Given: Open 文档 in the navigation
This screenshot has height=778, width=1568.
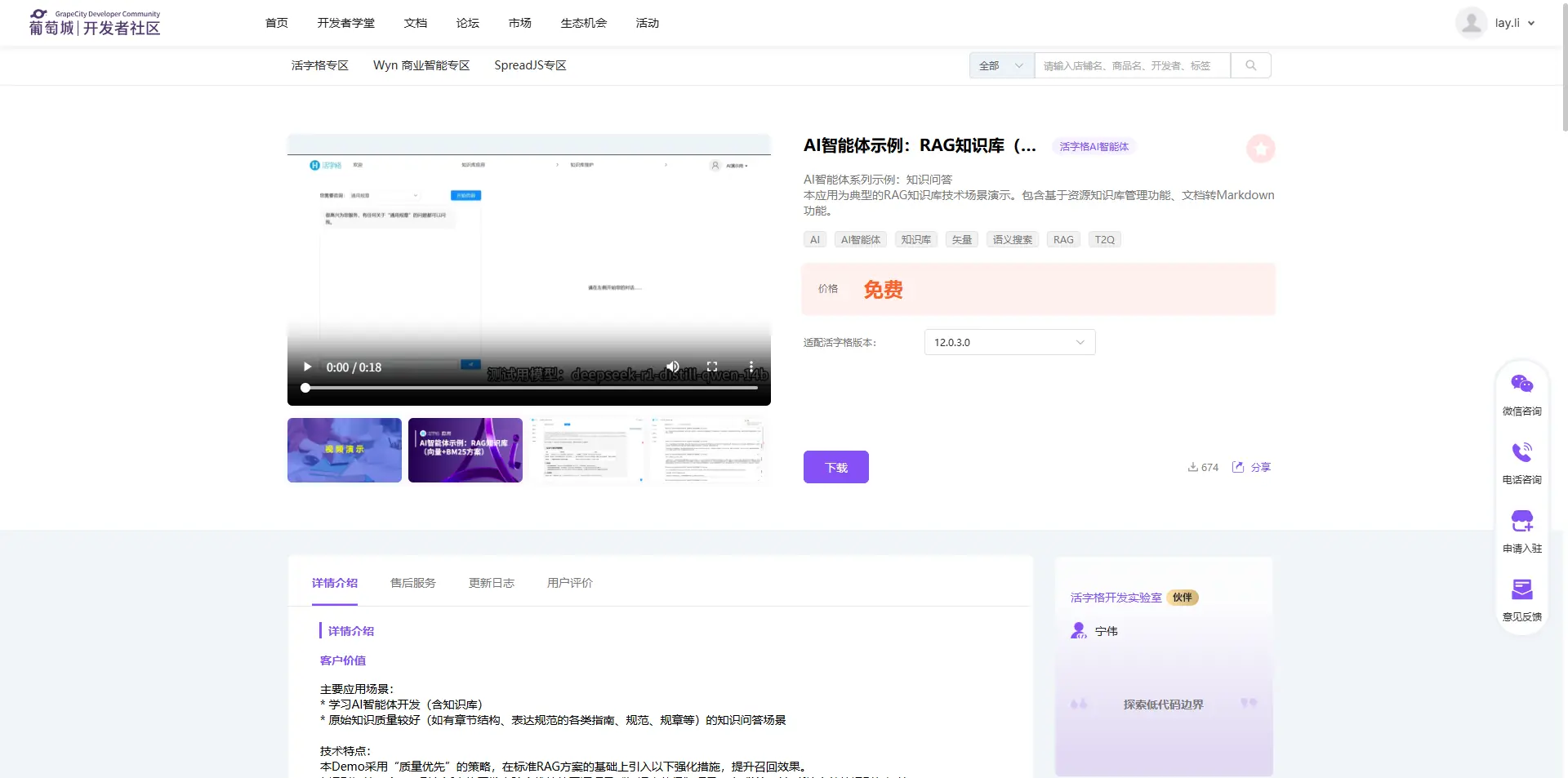Looking at the screenshot, I should point(416,23).
